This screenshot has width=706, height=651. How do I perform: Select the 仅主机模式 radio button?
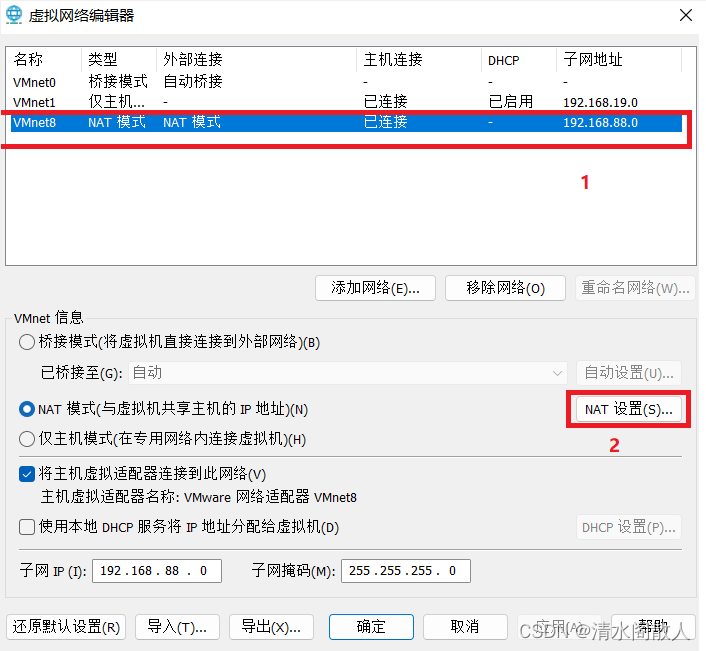pyautogui.click(x=27, y=439)
